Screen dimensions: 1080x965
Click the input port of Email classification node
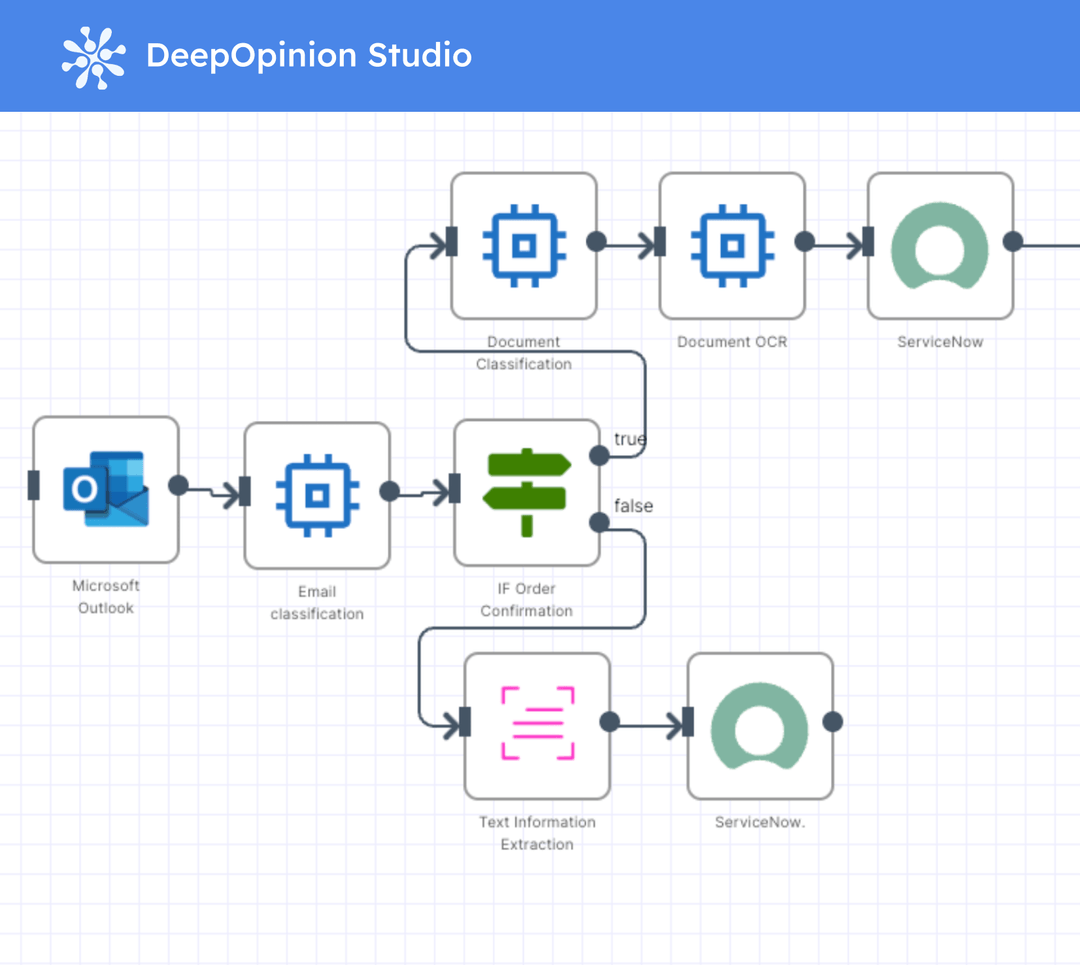(x=243, y=492)
